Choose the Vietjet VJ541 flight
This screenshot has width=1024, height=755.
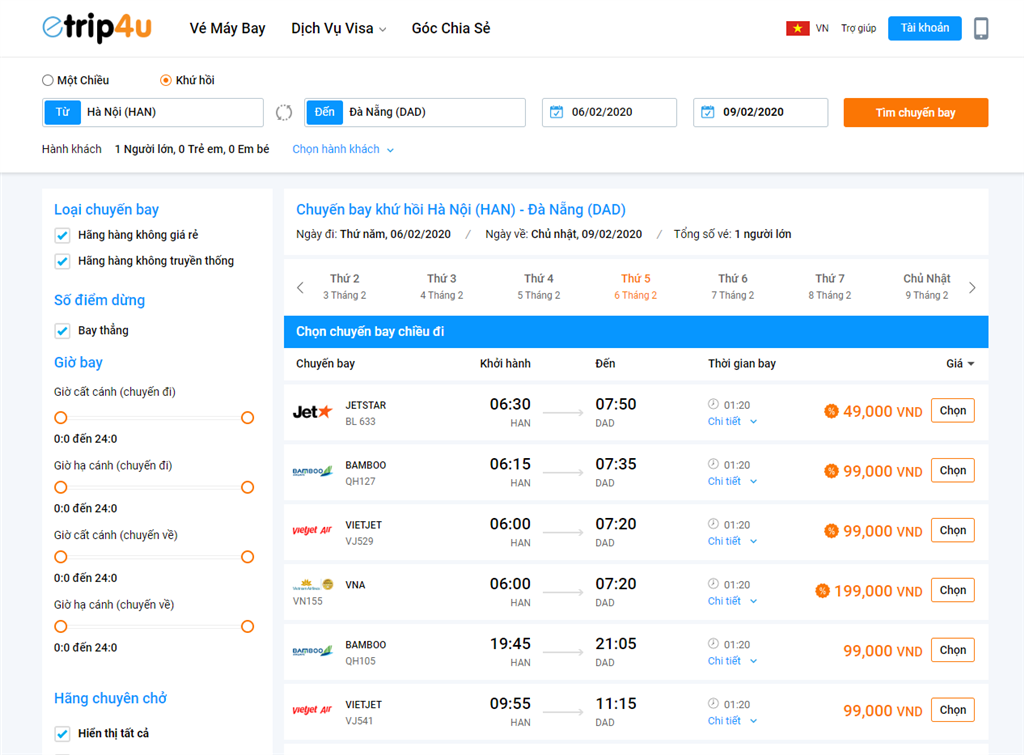[953, 710]
